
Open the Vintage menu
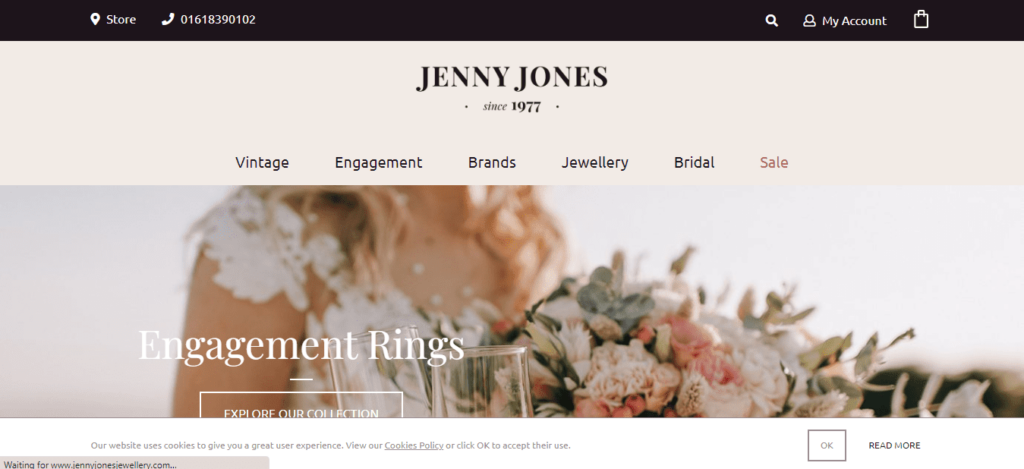[x=262, y=162]
